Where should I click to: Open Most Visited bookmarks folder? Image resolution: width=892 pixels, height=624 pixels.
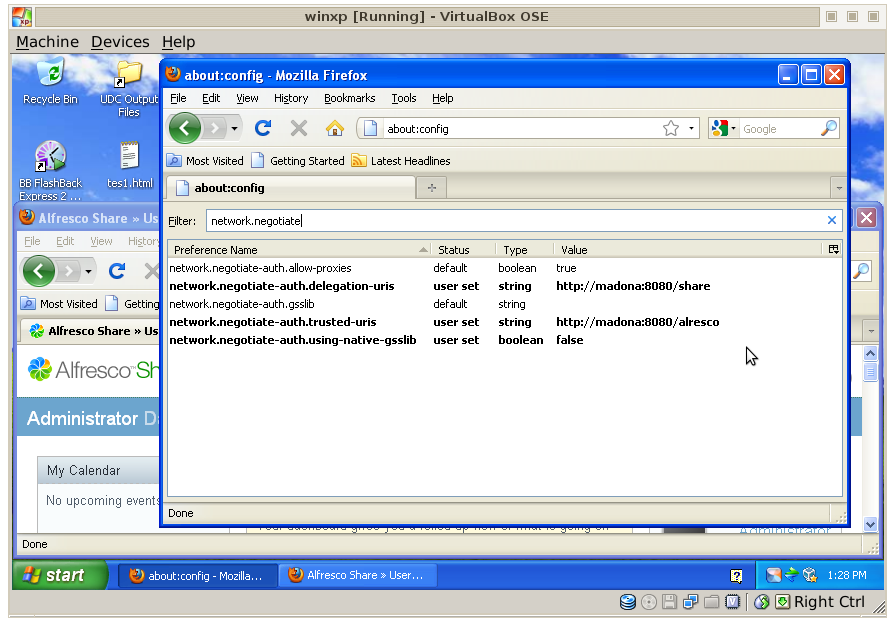click(x=206, y=160)
